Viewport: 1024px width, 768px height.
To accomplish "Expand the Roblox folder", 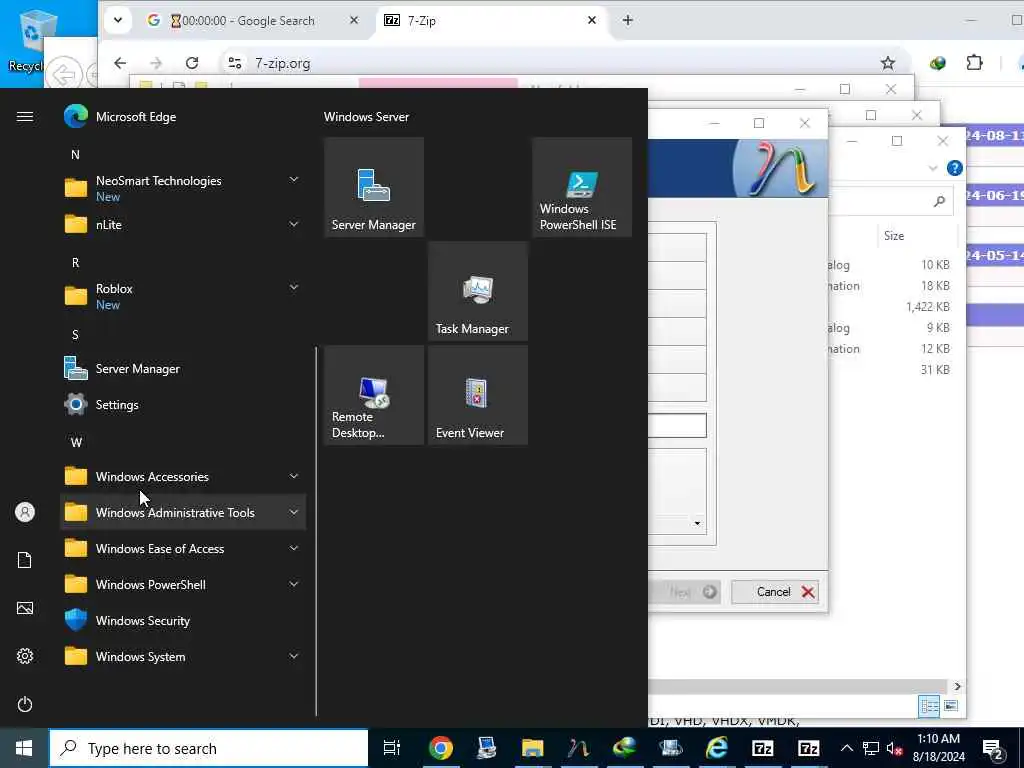I will coord(294,287).
